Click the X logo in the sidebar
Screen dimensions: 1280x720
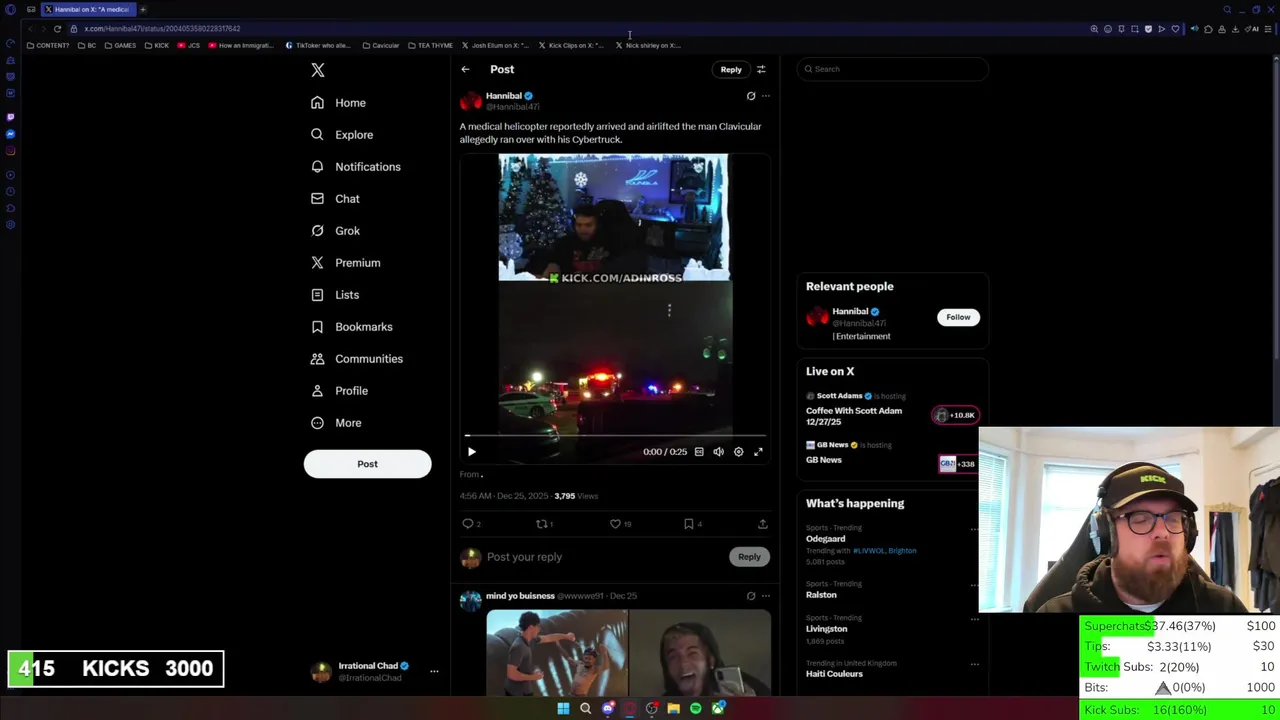[318, 70]
